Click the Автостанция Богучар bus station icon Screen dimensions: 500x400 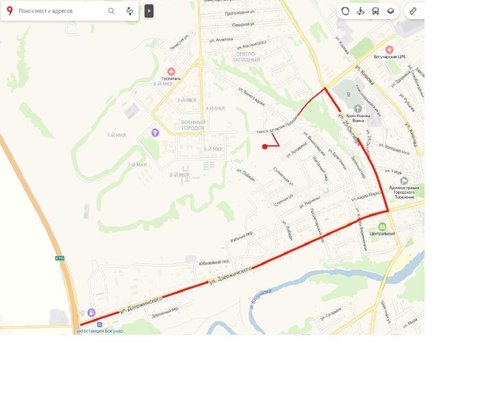[x=99, y=324]
